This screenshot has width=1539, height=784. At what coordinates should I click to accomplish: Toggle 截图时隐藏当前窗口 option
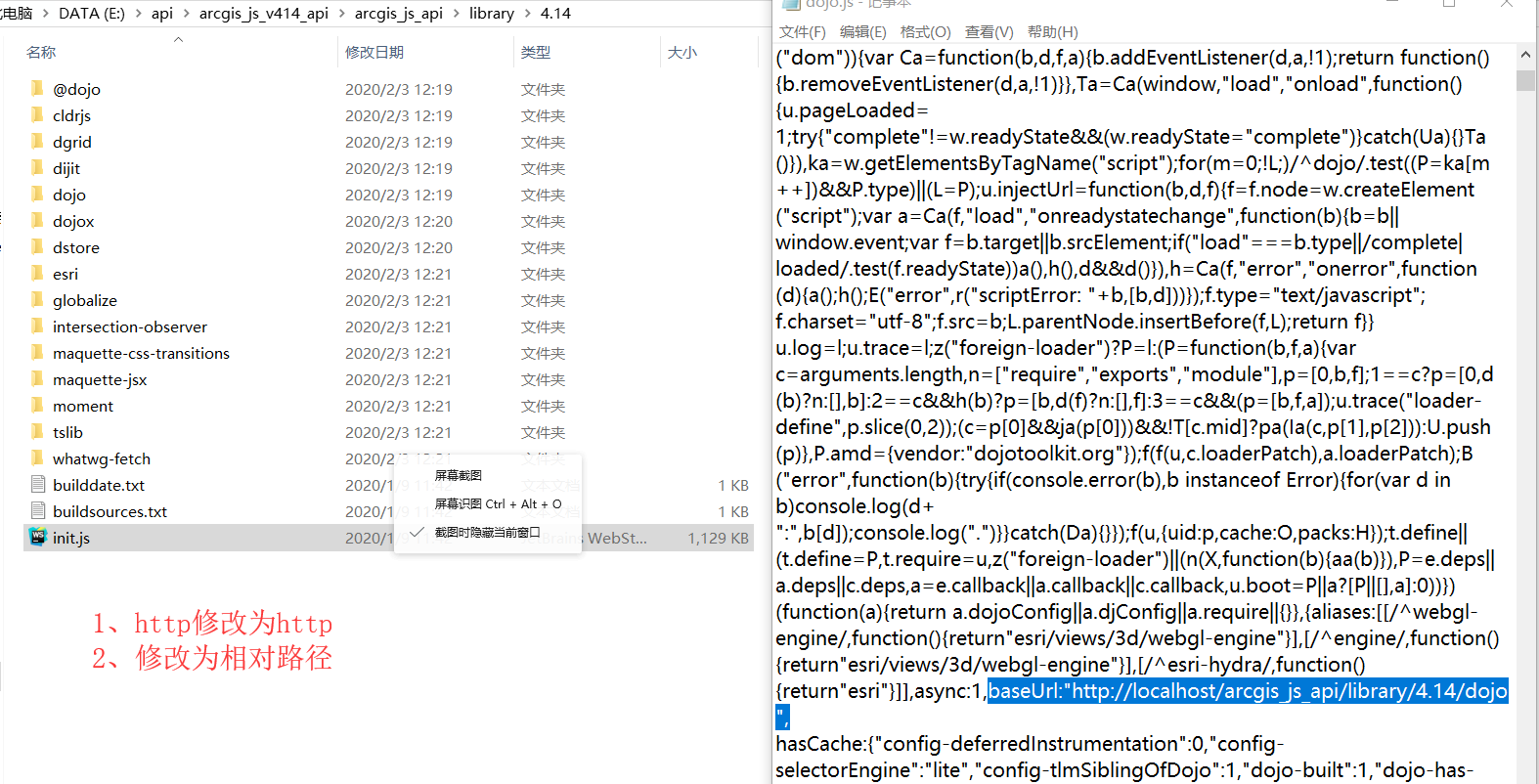point(487,533)
